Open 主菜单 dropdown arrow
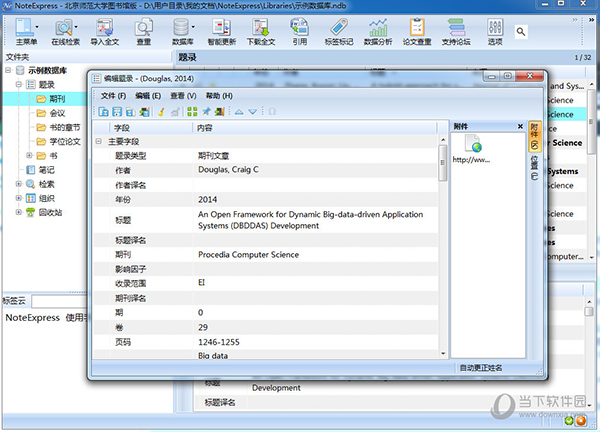 (x=37, y=27)
